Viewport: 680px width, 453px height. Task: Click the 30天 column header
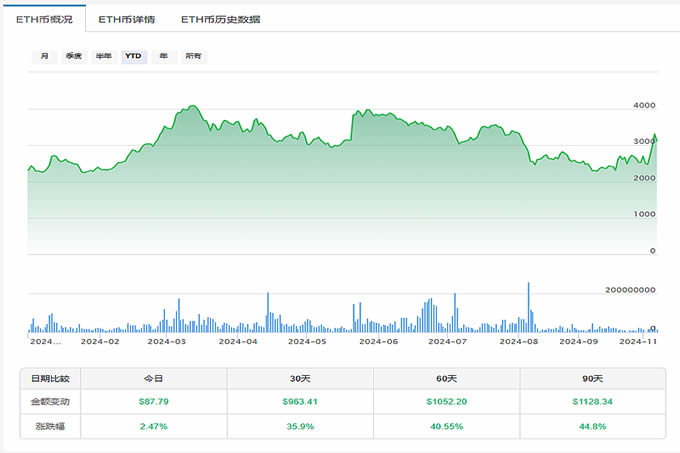coord(300,378)
